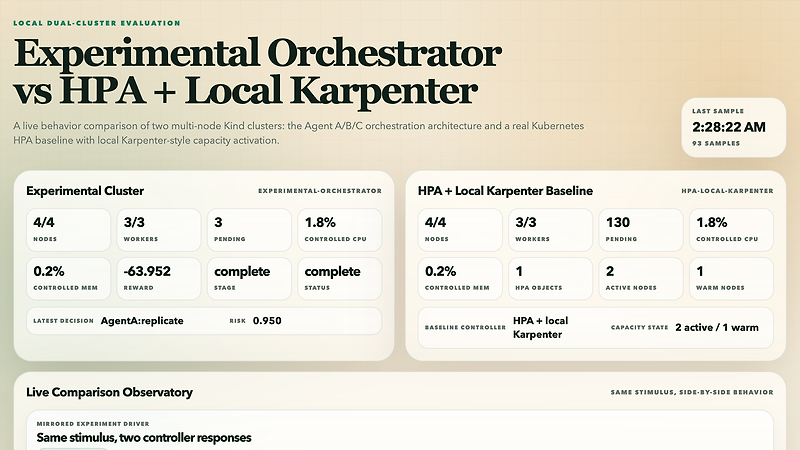Click the "LAST SAMPLE" label
This screenshot has width=800, height=450.
coord(718,111)
